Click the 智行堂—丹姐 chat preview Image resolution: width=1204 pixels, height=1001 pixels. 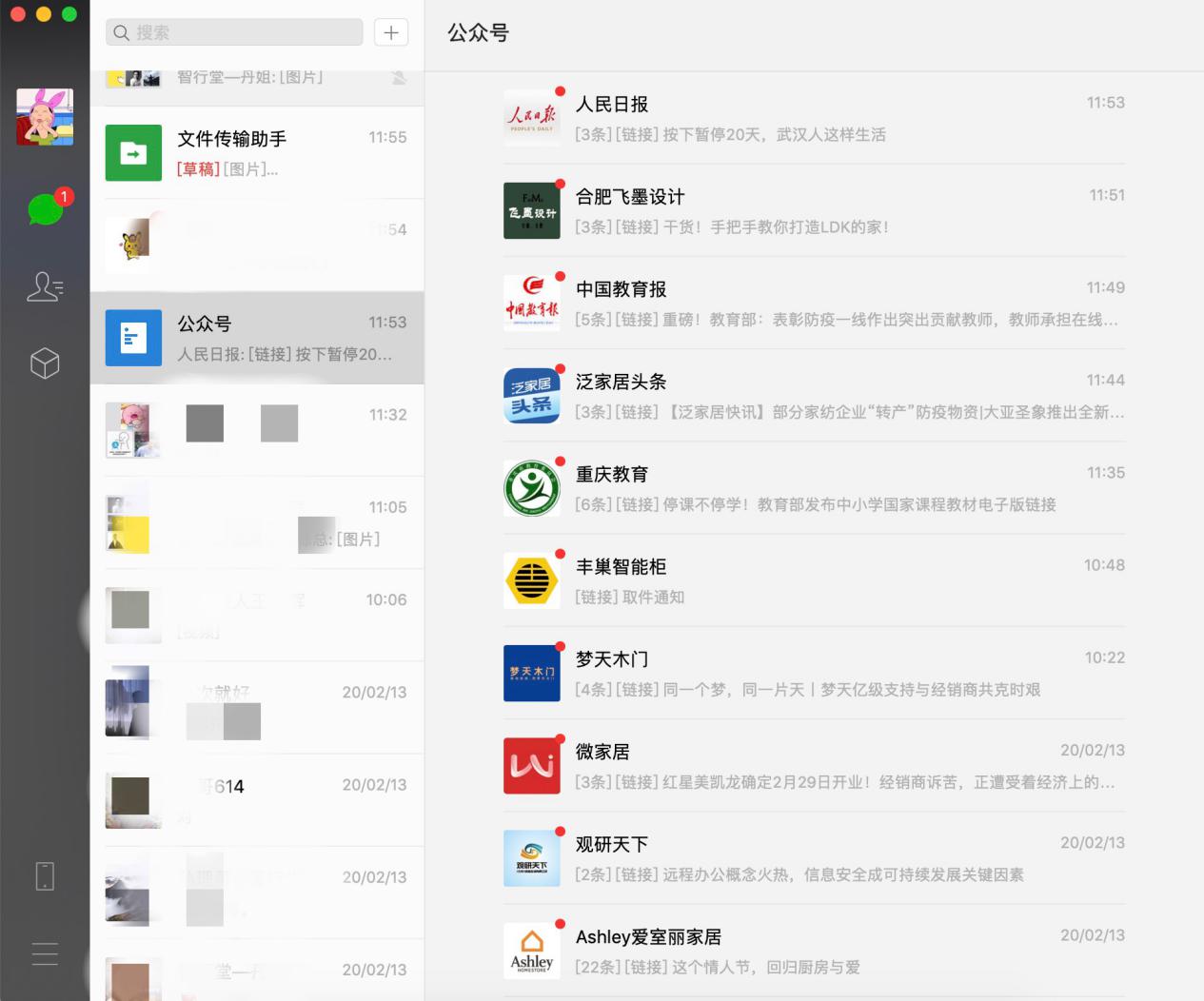(x=250, y=77)
